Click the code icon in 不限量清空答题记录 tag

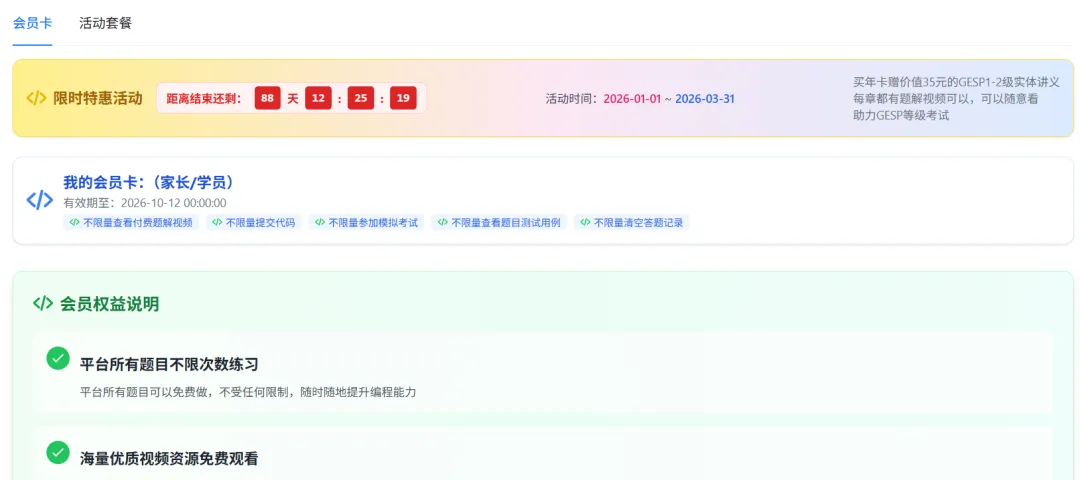coord(585,222)
